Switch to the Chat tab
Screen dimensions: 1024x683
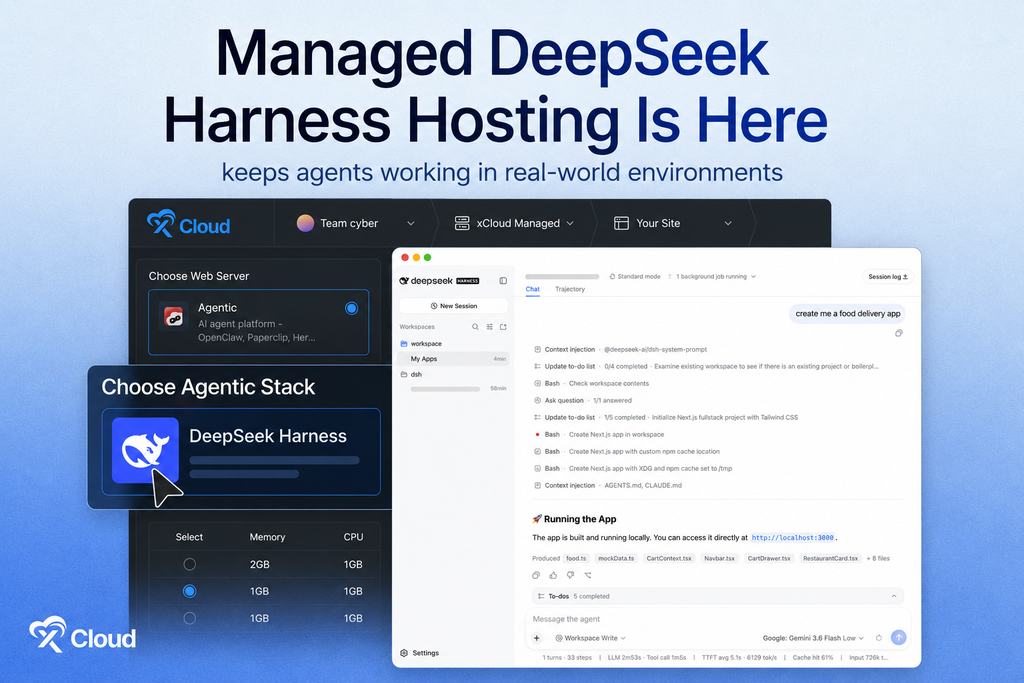(x=533, y=289)
